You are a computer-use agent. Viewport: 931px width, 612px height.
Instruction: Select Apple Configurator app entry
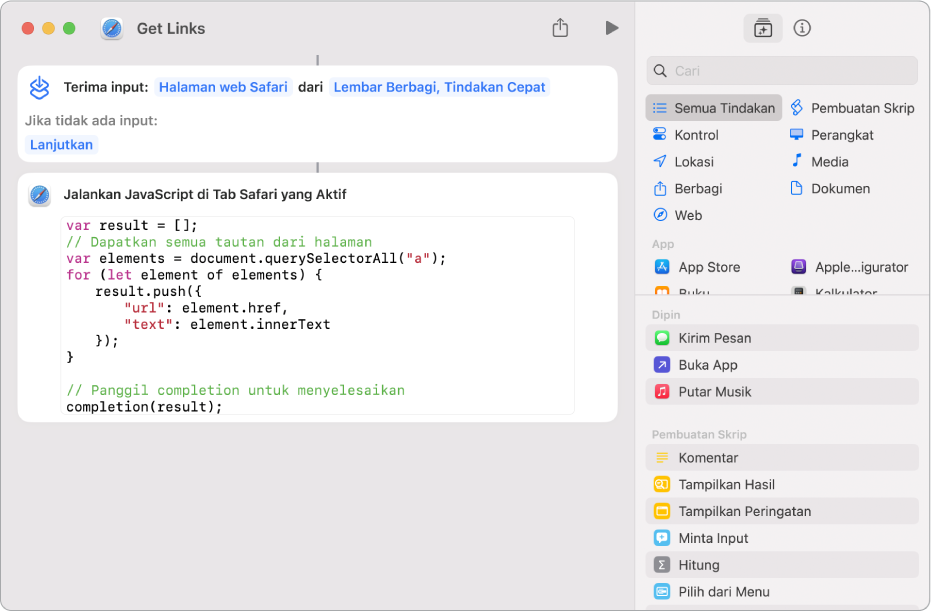(x=850, y=267)
